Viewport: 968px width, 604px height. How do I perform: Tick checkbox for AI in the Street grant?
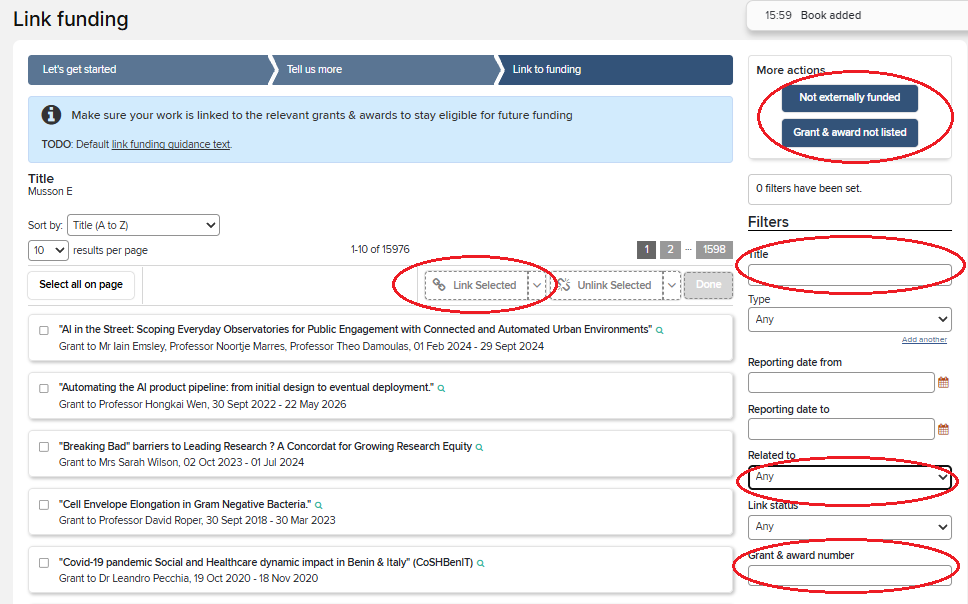click(x=44, y=330)
